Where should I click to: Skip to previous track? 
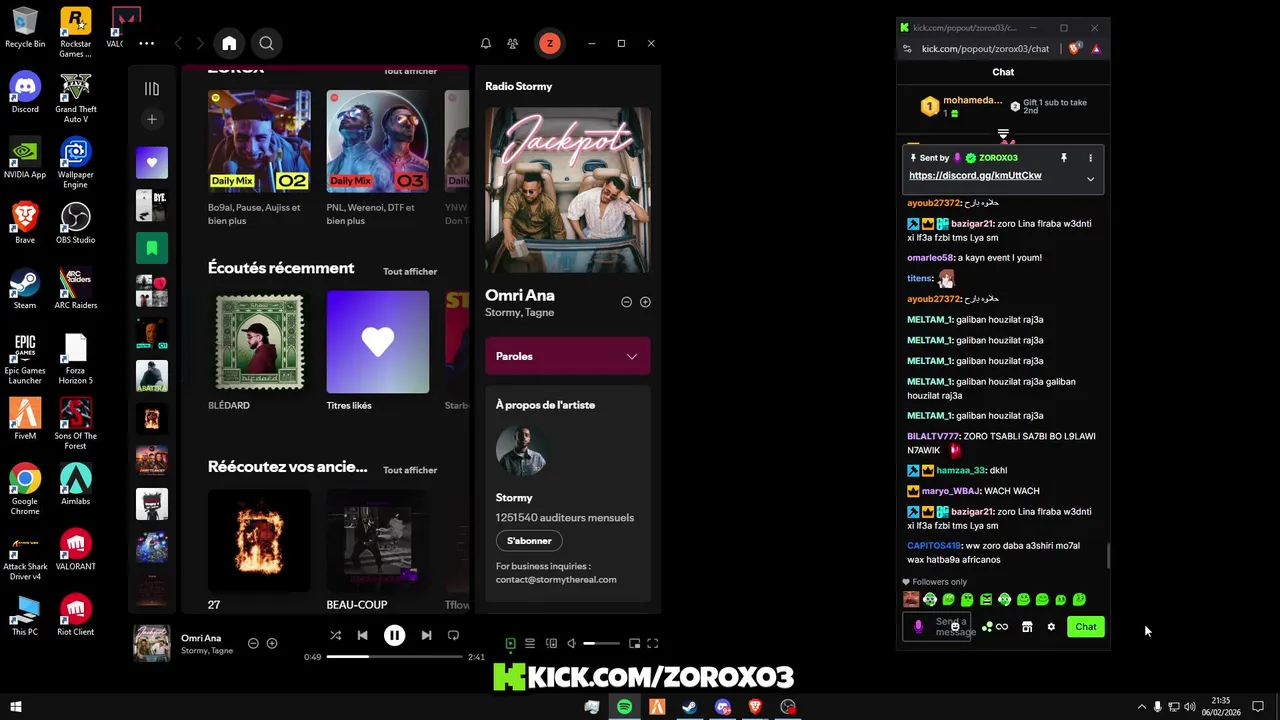(x=362, y=635)
